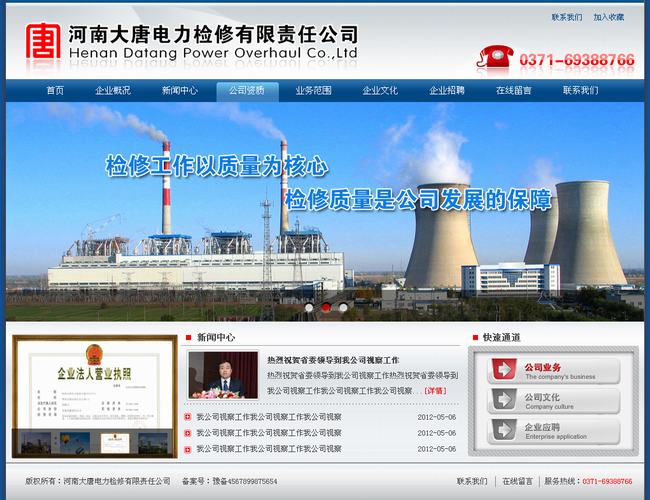Screen dimensions: 650x500
Task: Click the 详情 link in featured news
Action: coord(435,391)
